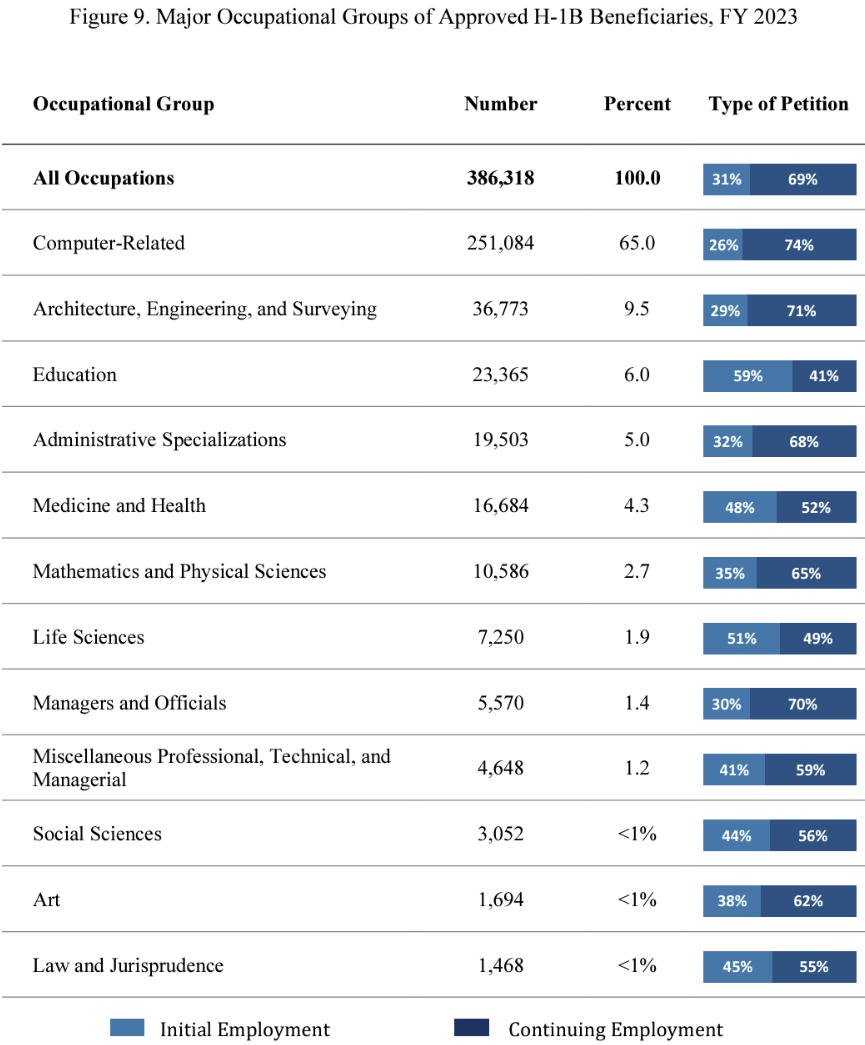Click the Figure 9 title text
Screen dimensions: 865x1045
point(433,17)
